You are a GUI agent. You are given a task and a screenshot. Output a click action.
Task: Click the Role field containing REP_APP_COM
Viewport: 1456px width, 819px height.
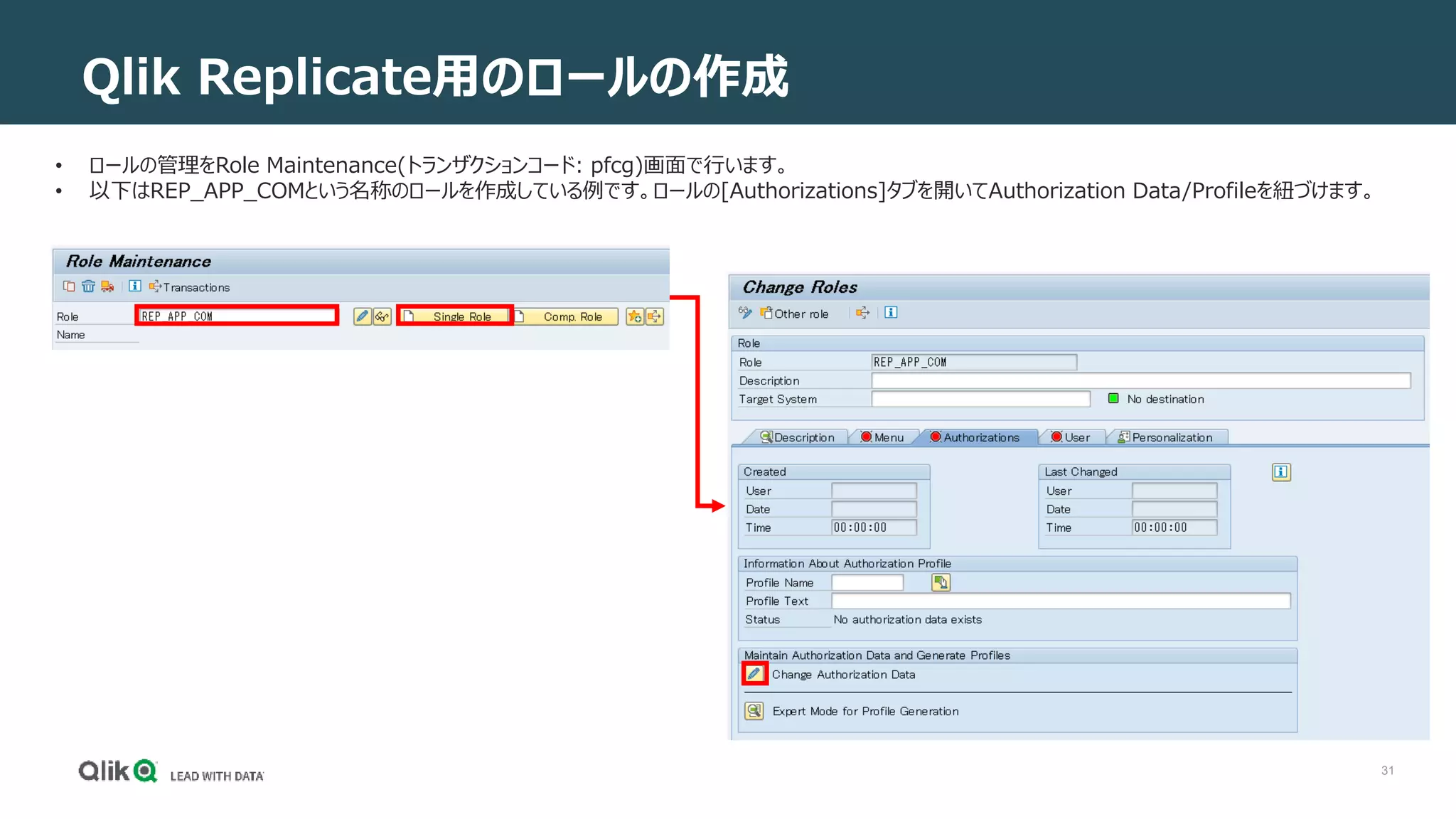pyautogui.click(x=237, y=316)
